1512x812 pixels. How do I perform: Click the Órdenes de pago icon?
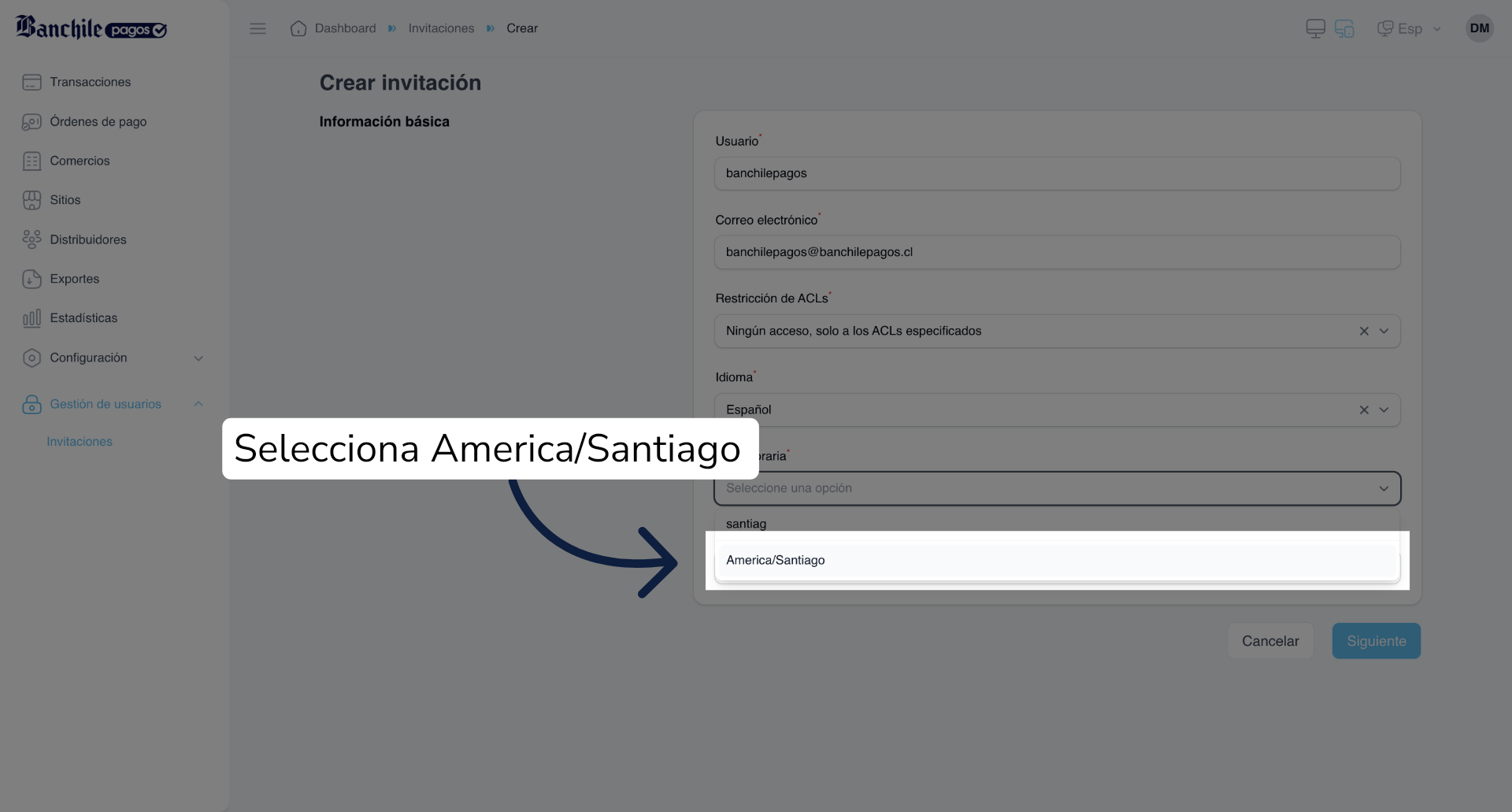(31, 121)
